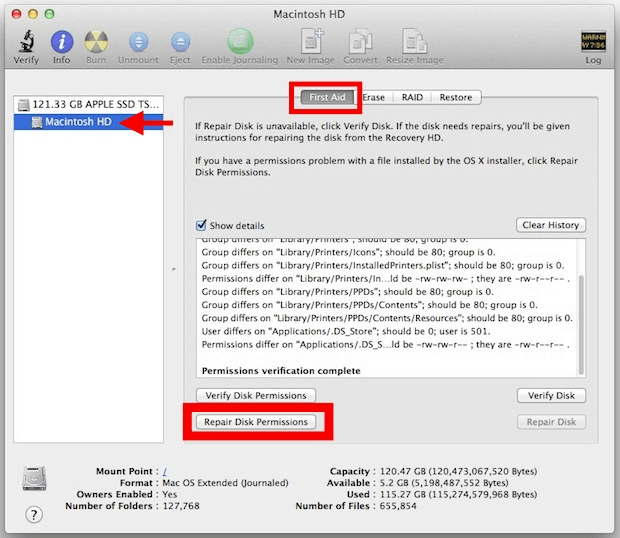Click the details log scrollbar thumb

click(581, 324)
